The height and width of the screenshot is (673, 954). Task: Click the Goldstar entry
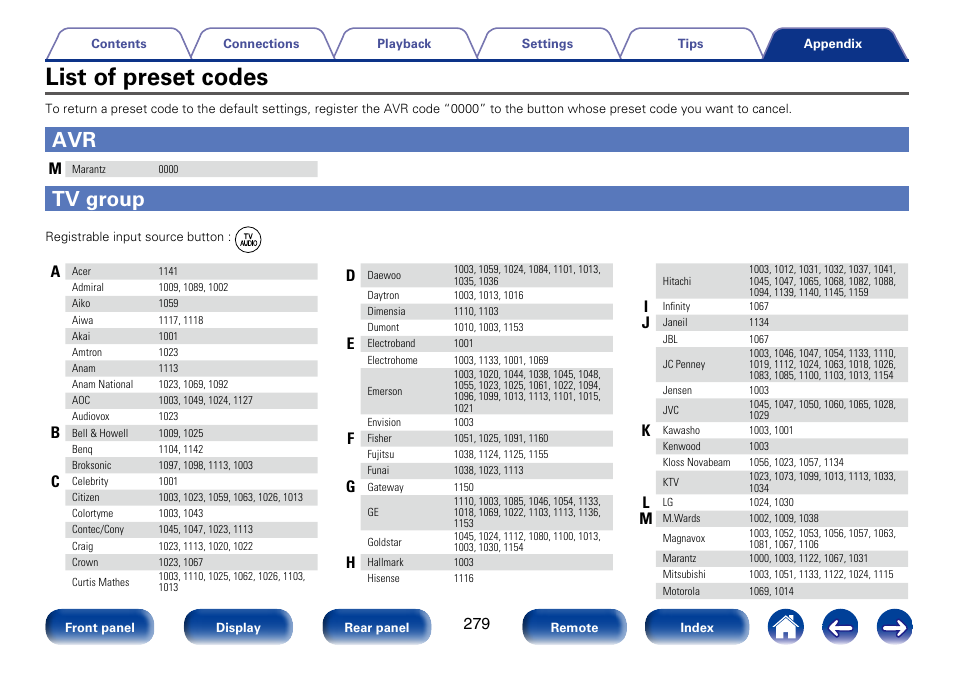(487, 542)
